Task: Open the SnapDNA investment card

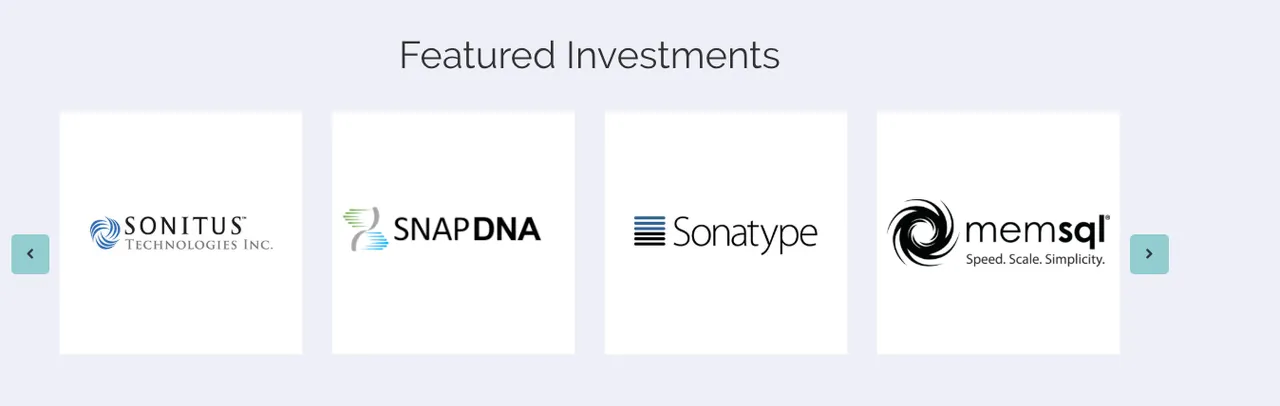Action: [x=453, y=232]
